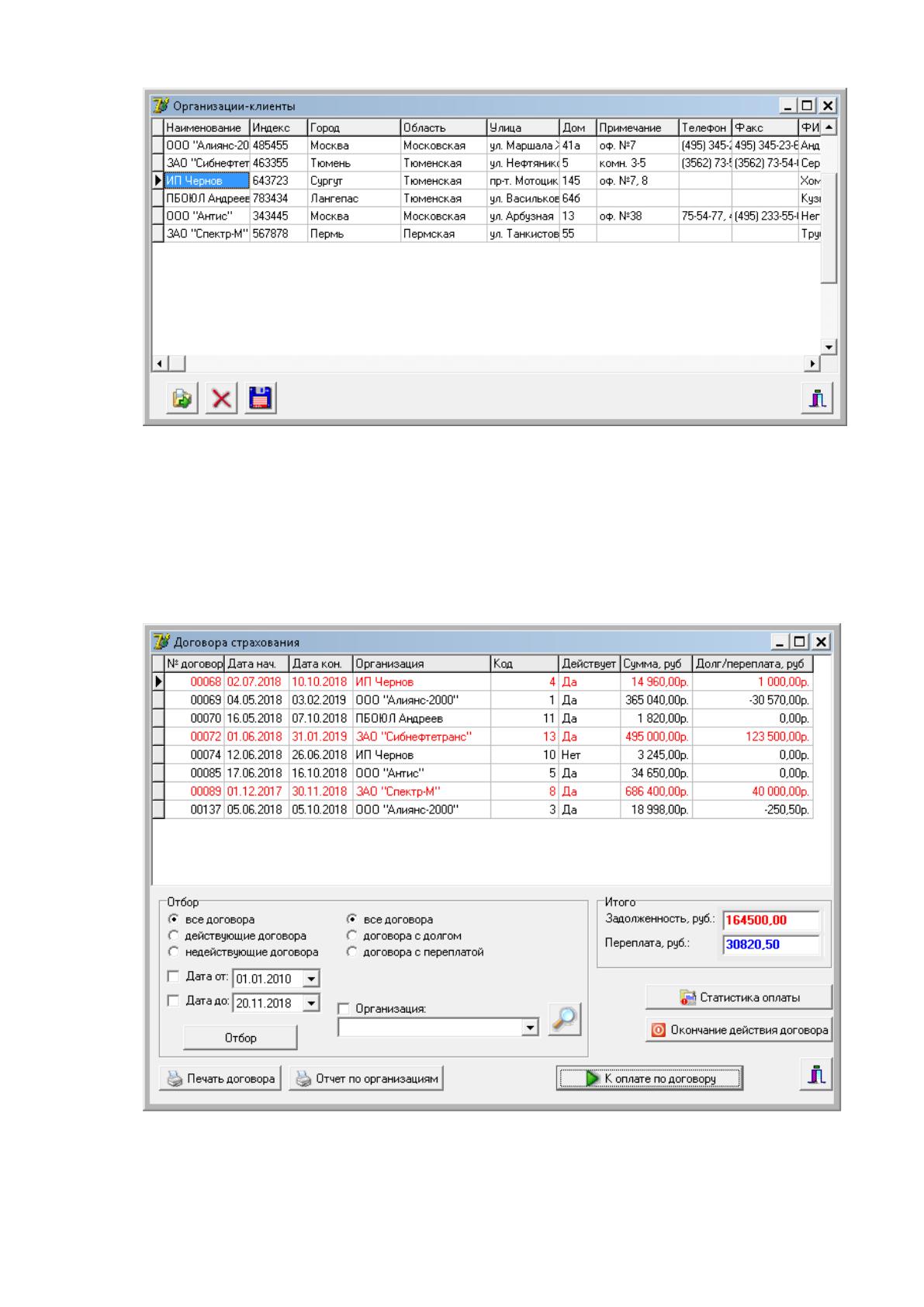924x1307 pixels.
Task: Click К оплате по договору button
Action: 649,1078
